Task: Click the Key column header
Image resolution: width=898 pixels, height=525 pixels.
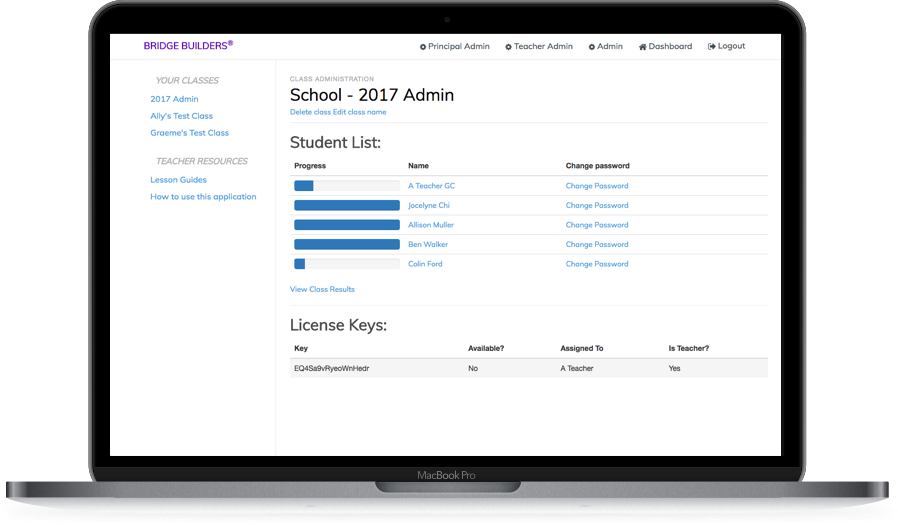Action: click(301, 349)
